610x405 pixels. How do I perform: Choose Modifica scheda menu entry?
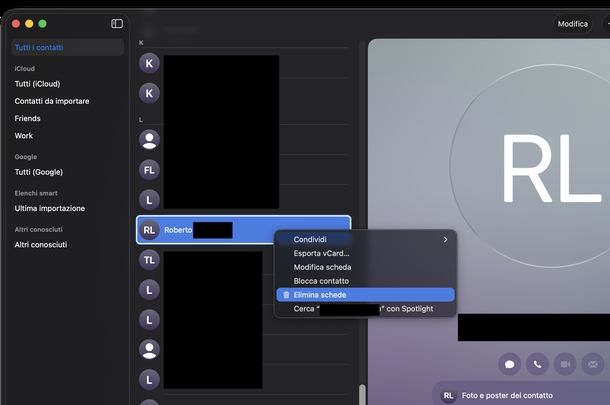[365, 267]
